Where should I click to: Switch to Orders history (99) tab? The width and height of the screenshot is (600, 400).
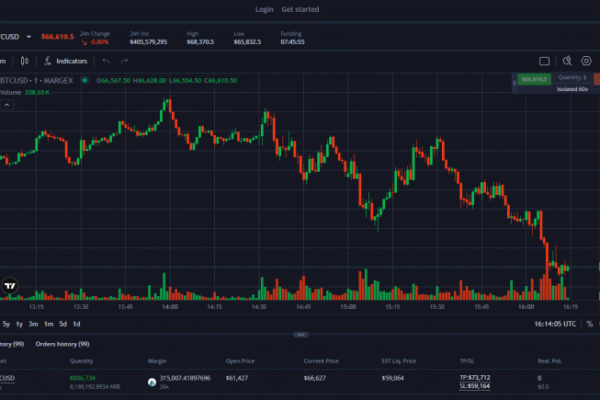coord(63,343)
